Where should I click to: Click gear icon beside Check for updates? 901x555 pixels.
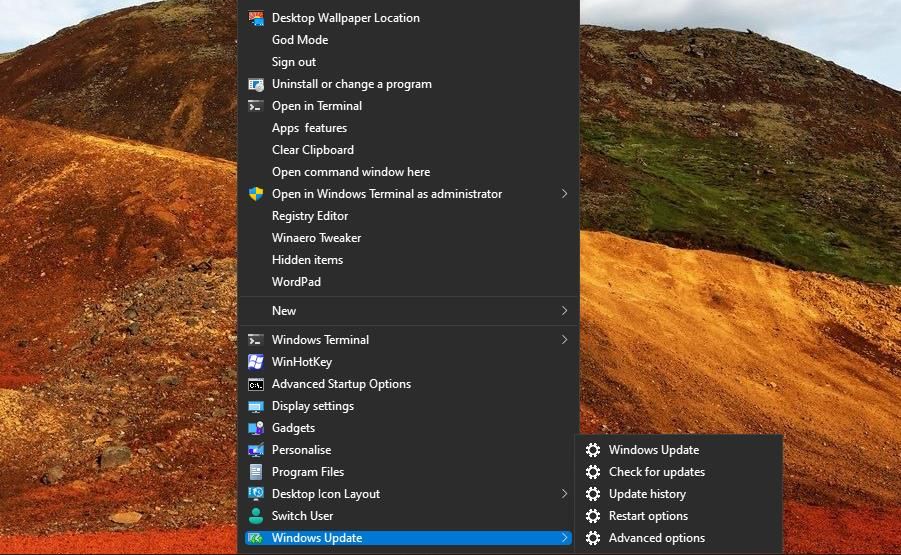pos(593,472)
